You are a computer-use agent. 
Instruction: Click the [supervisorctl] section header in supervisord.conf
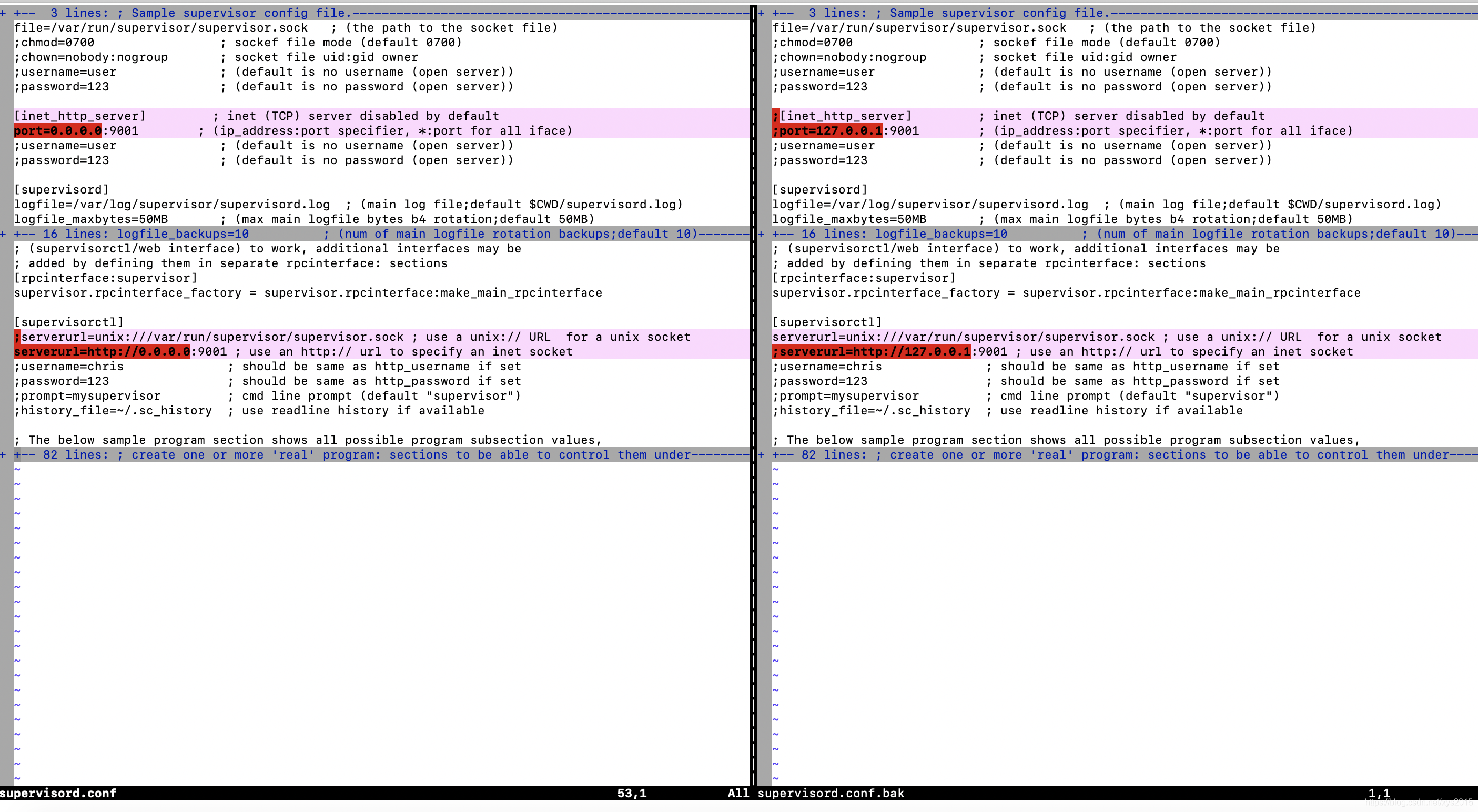pos(69,322)
